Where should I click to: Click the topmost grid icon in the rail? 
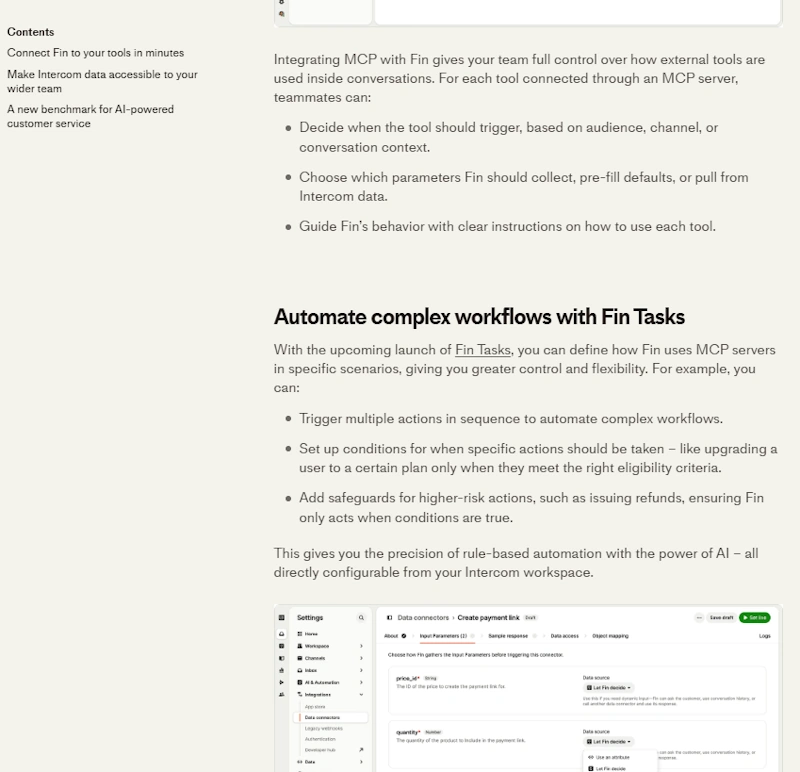(x=282, y=617)
